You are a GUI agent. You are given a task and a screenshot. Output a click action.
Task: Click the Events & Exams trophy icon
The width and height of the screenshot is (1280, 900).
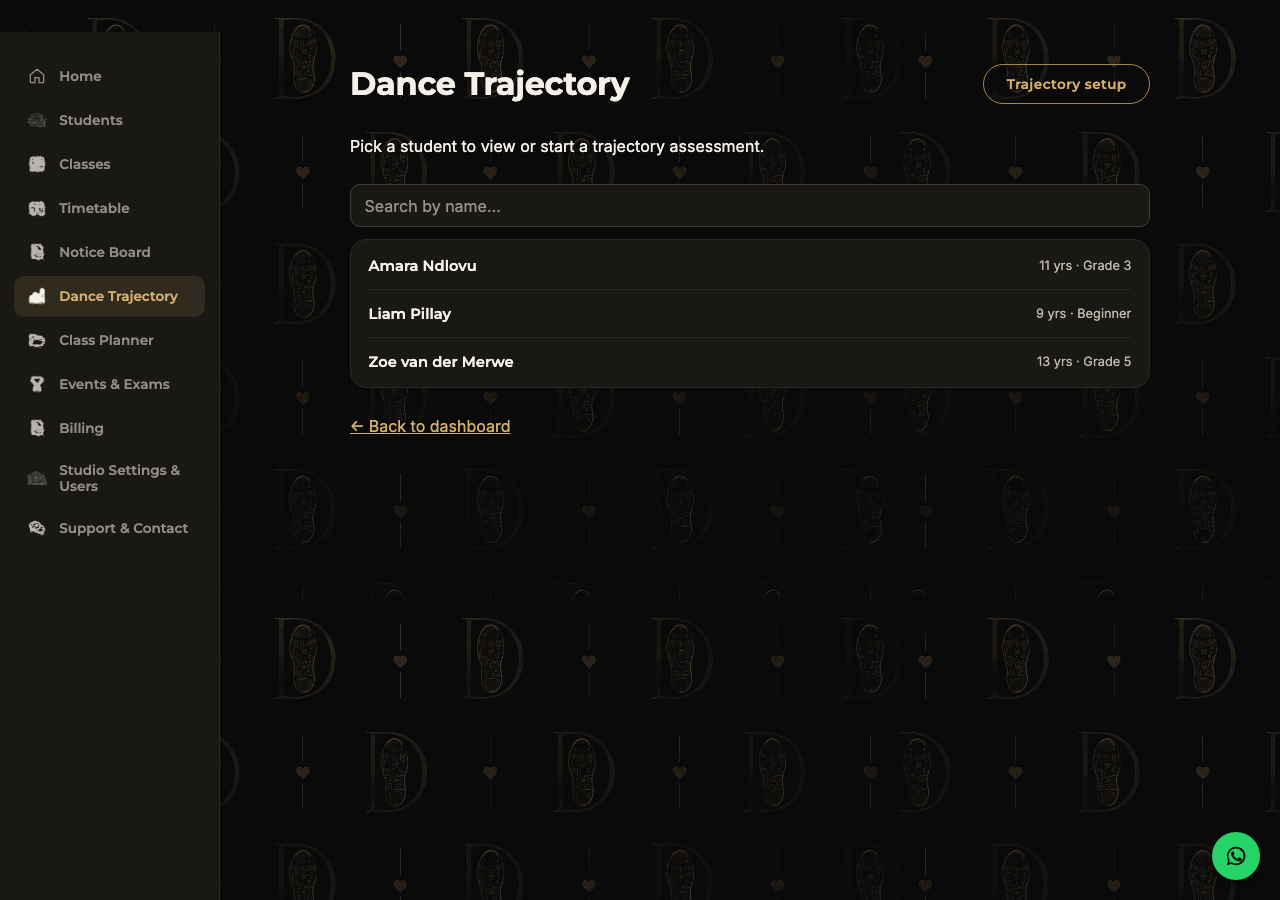pyautogui.click(x=37, y=384)
